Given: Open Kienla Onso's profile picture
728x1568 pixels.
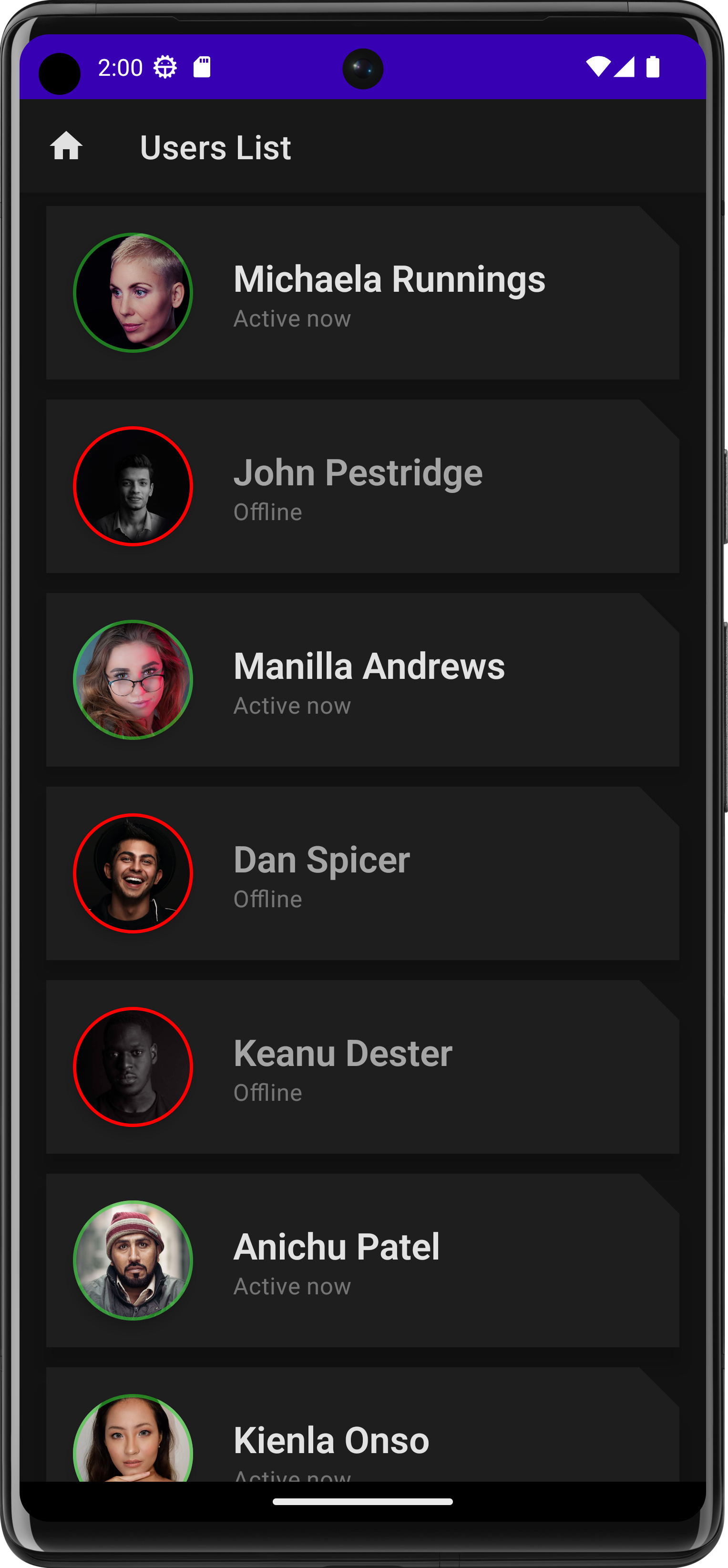Looking at the screenshot, I should click(x=133, y=1438).
